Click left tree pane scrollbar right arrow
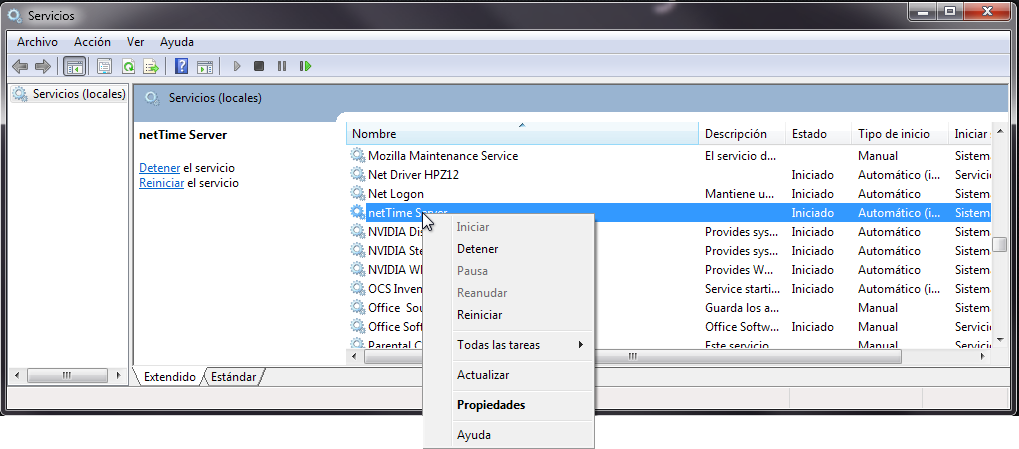This screenshot has height=449, width=1019. [x=118, y=376]
